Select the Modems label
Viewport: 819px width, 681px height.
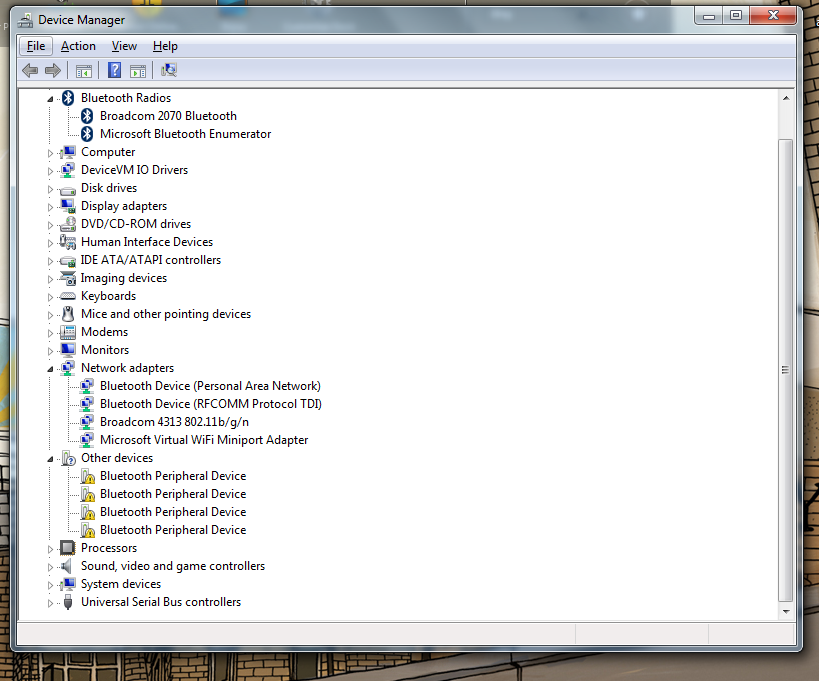(104, 332)
